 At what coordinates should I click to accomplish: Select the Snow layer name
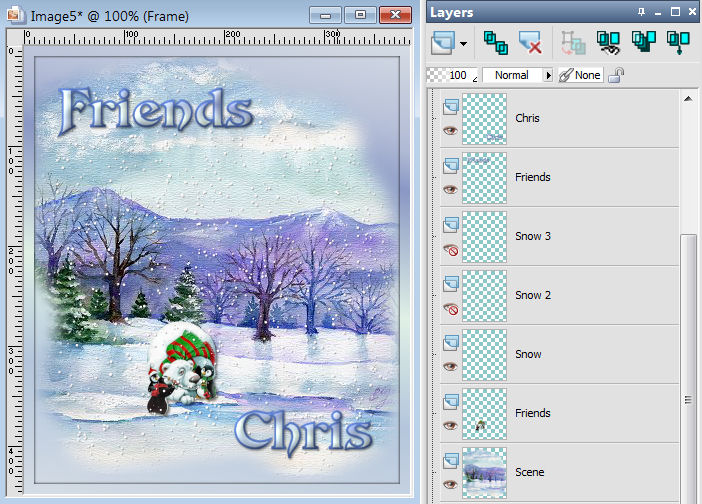pyautogui.click(x=528, y=354)
